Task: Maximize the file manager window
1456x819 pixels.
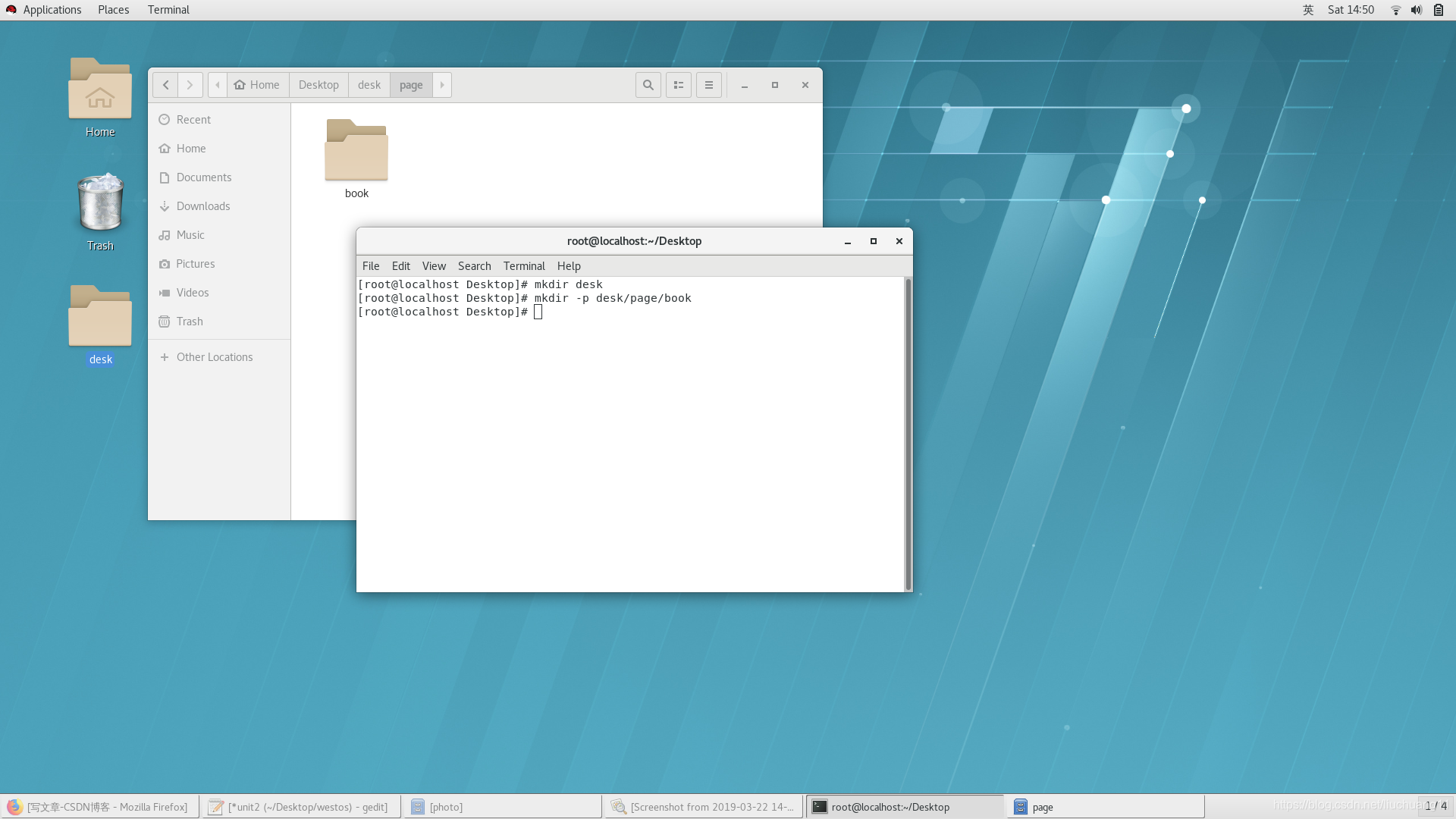Action: [x=775, y=85]
